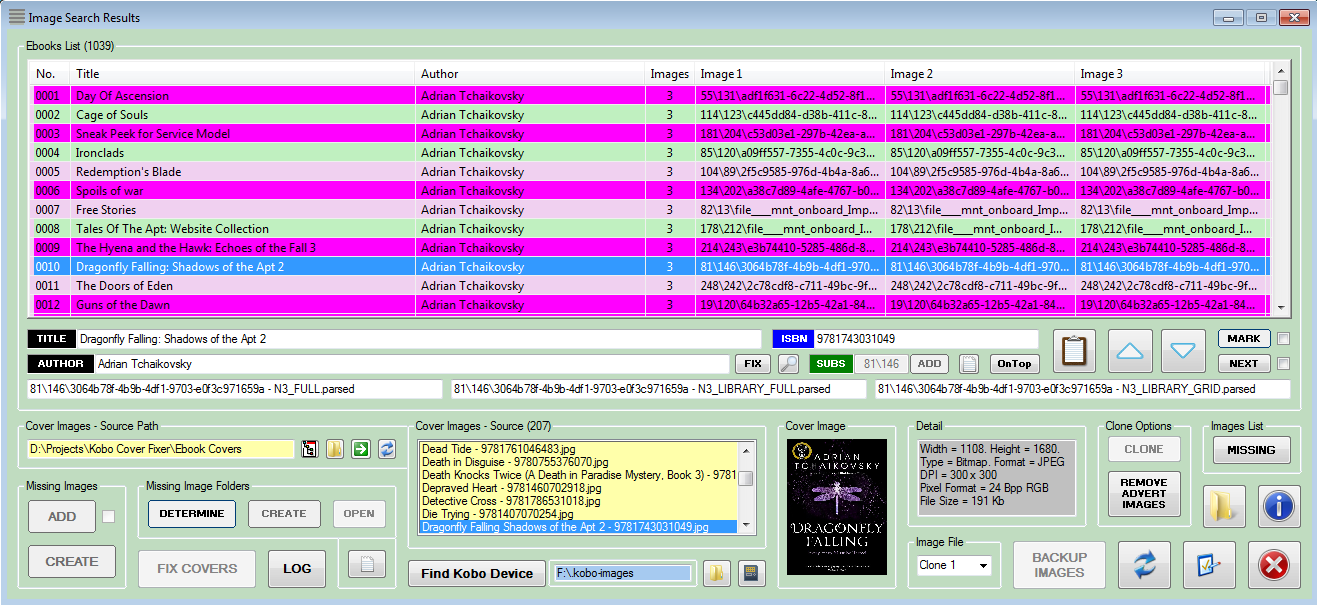Sort the list by Author column header

coord(530,74)
